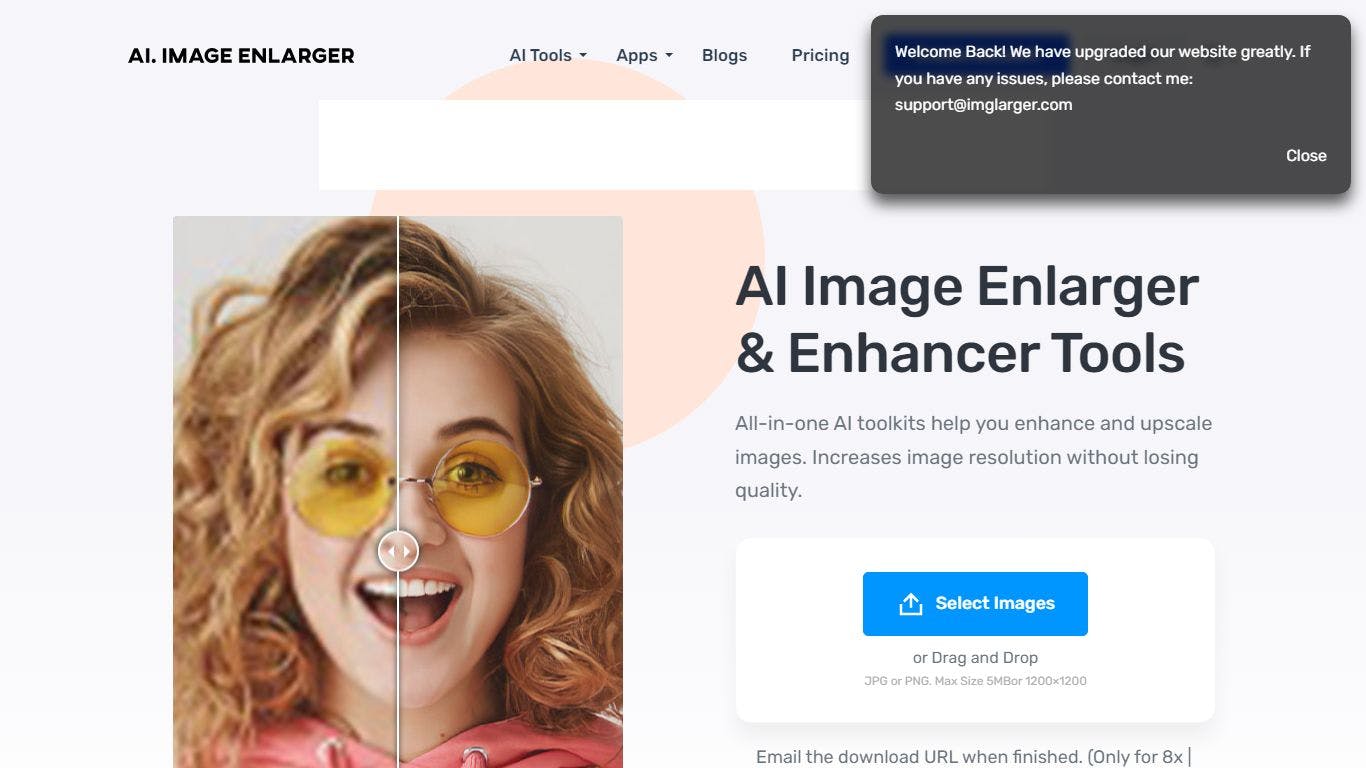Expand the AI Tools dropdown arrow

(x=583, y=56)
